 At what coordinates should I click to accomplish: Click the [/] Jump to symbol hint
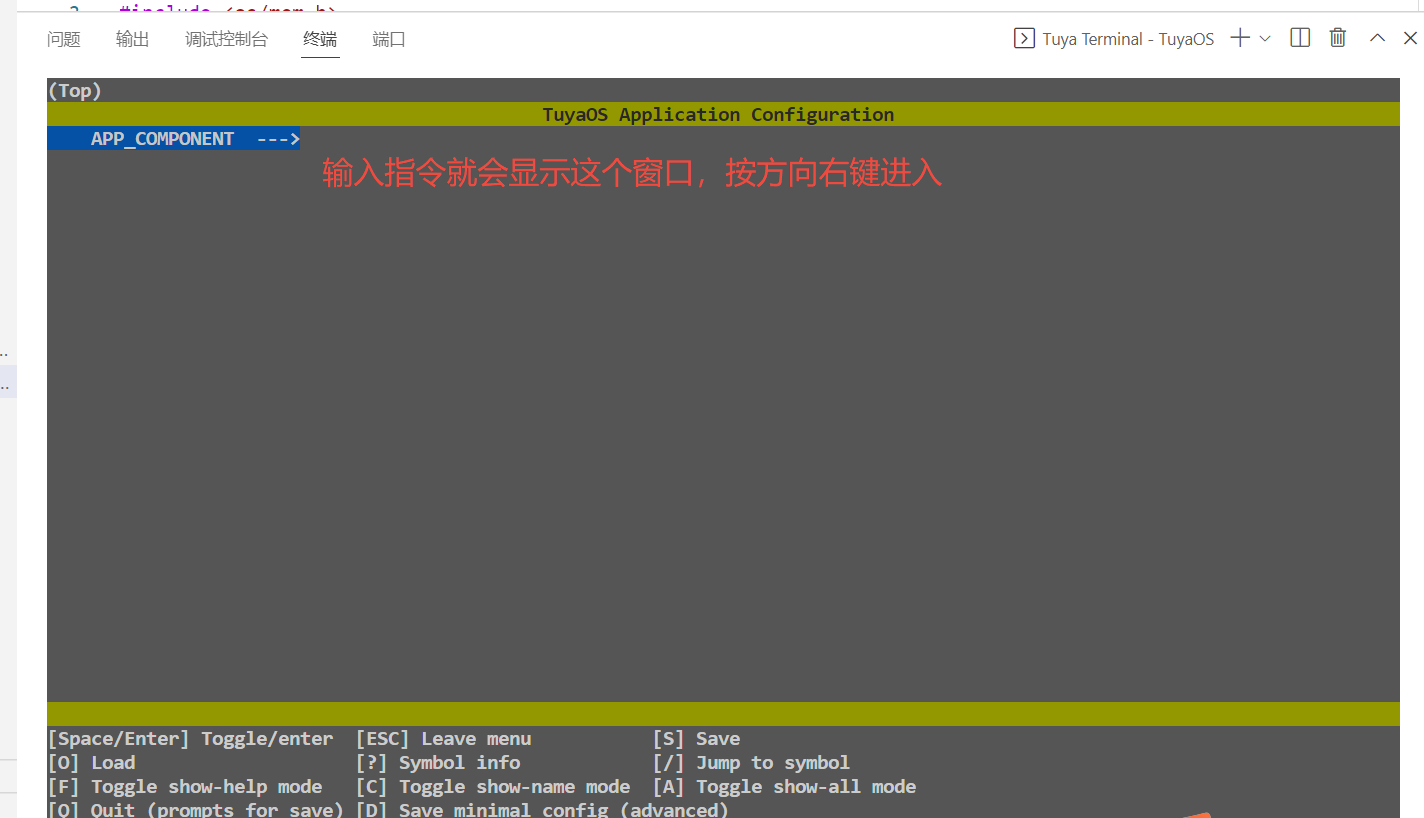point(751,762)
